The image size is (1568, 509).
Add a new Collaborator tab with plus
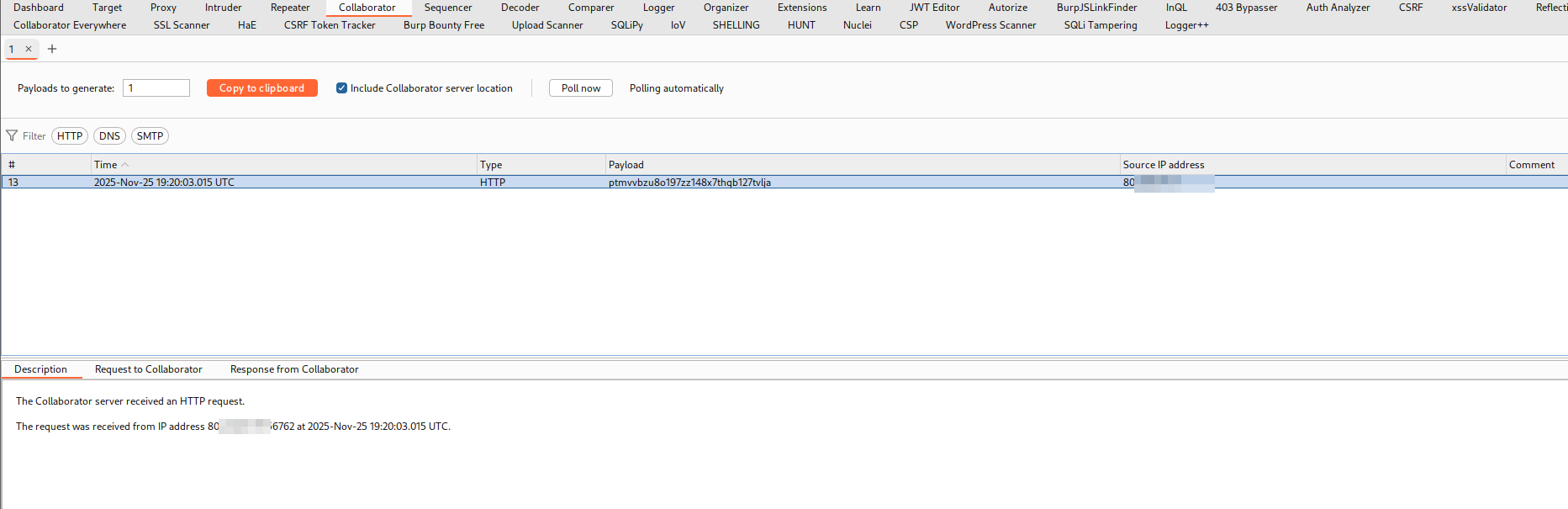52,49
